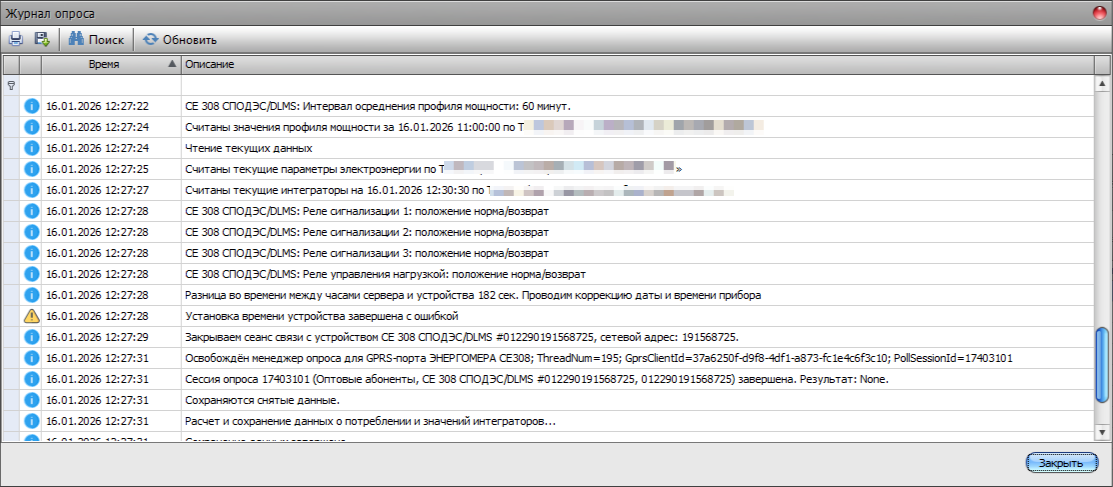This screenshot has height=487, width=1113.
Task: Toggle sort arrow on the Время column
Action: pyautogui.click(x=171, y=64)
